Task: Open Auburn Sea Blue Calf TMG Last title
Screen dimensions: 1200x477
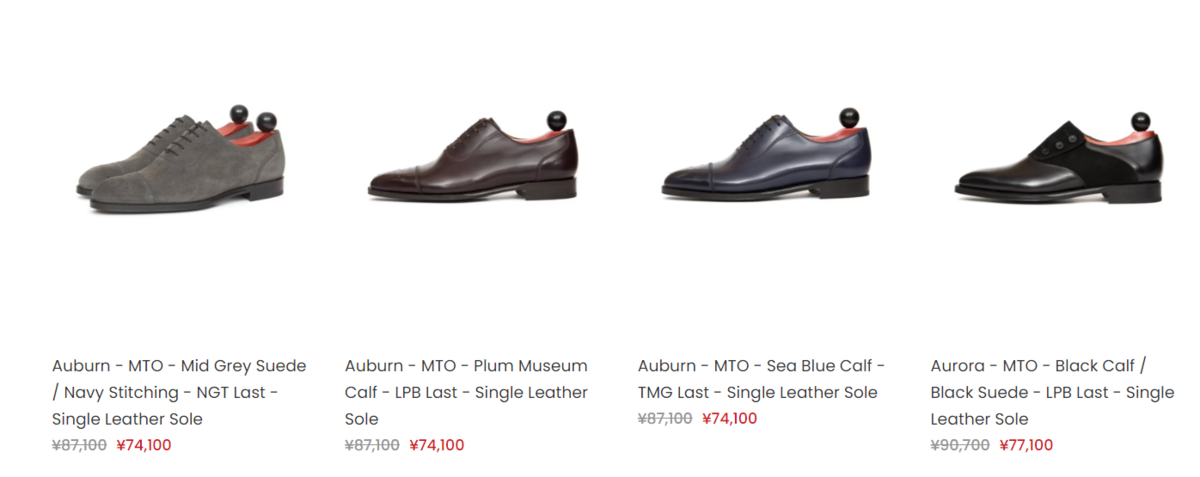Action: pos(761,379)
